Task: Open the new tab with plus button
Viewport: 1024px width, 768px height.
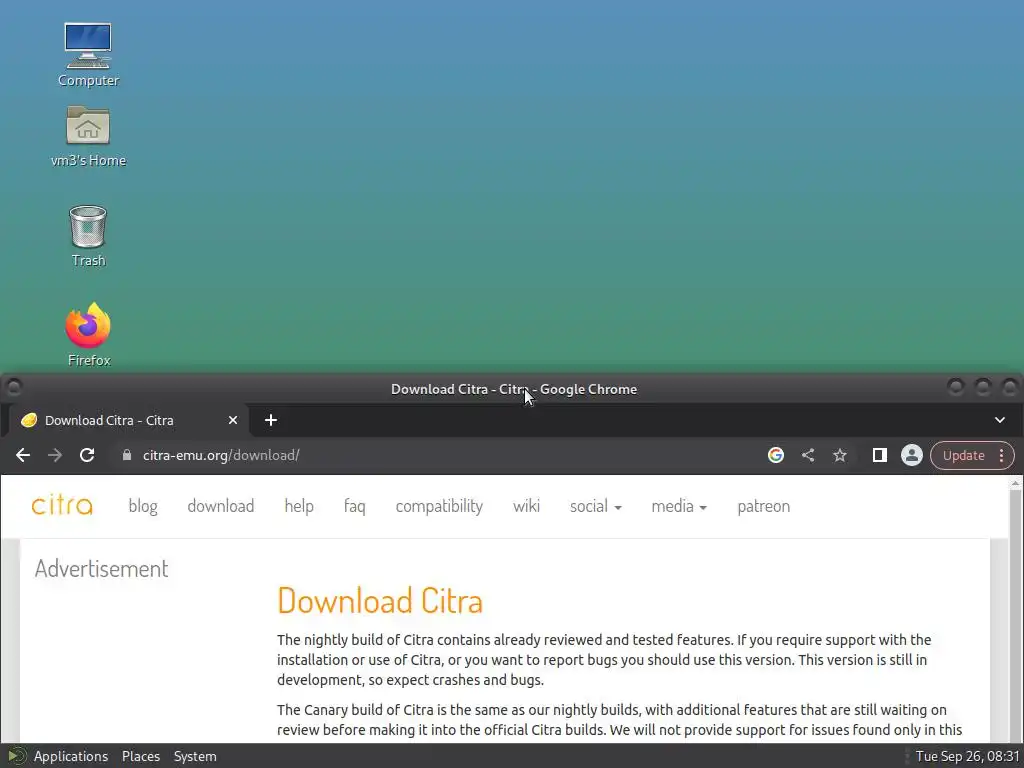Action: pyautogui.click(x=271, y=420)
